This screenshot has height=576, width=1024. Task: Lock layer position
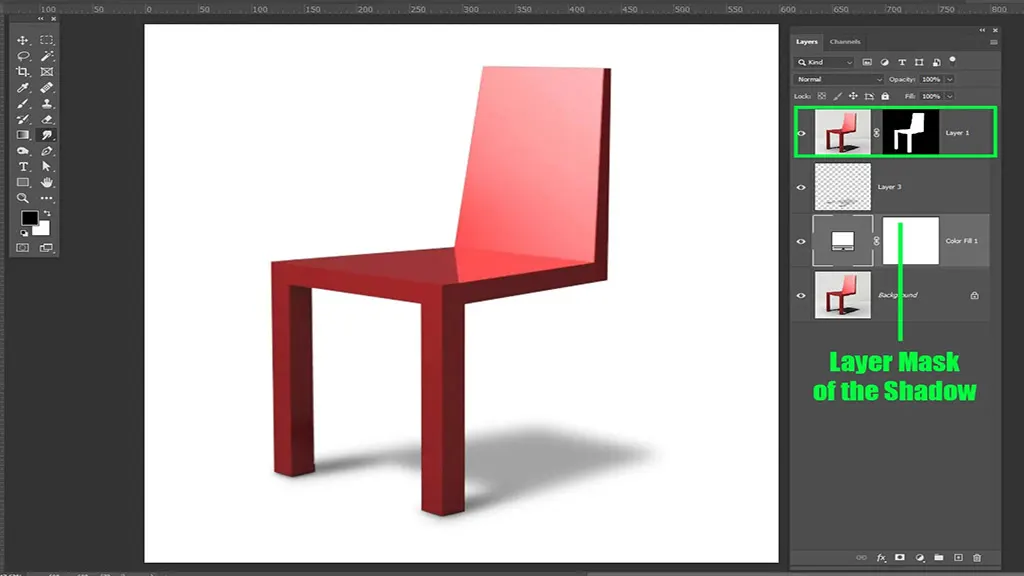click(853, 96)
